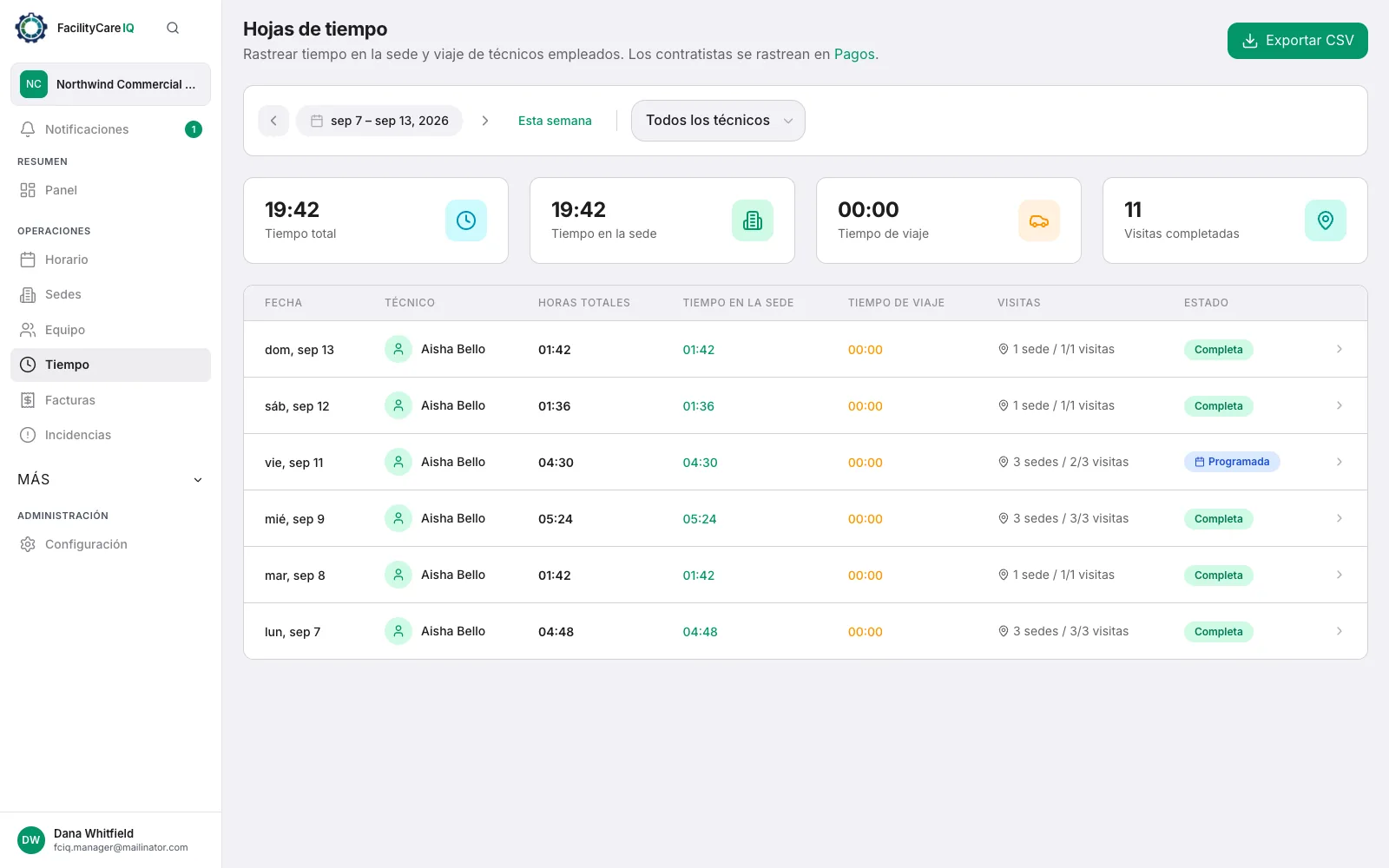The height and width of the screenshot is (868, 1389).
Task: Click HORAS TOTALES column header
Action: point(584,303)
